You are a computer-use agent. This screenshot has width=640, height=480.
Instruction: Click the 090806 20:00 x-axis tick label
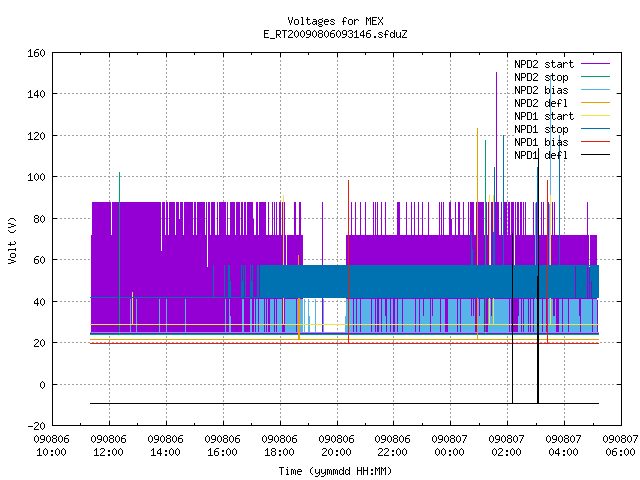[336, 446]
